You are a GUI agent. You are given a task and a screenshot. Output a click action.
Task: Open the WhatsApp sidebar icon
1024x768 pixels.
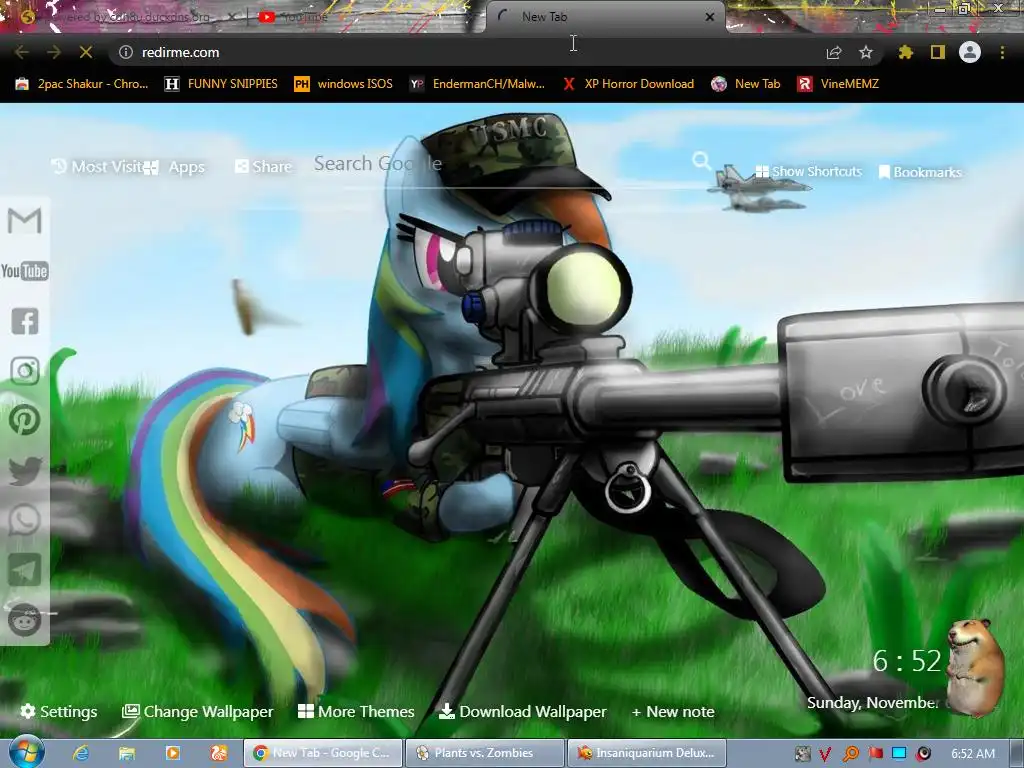pos(25,520)
